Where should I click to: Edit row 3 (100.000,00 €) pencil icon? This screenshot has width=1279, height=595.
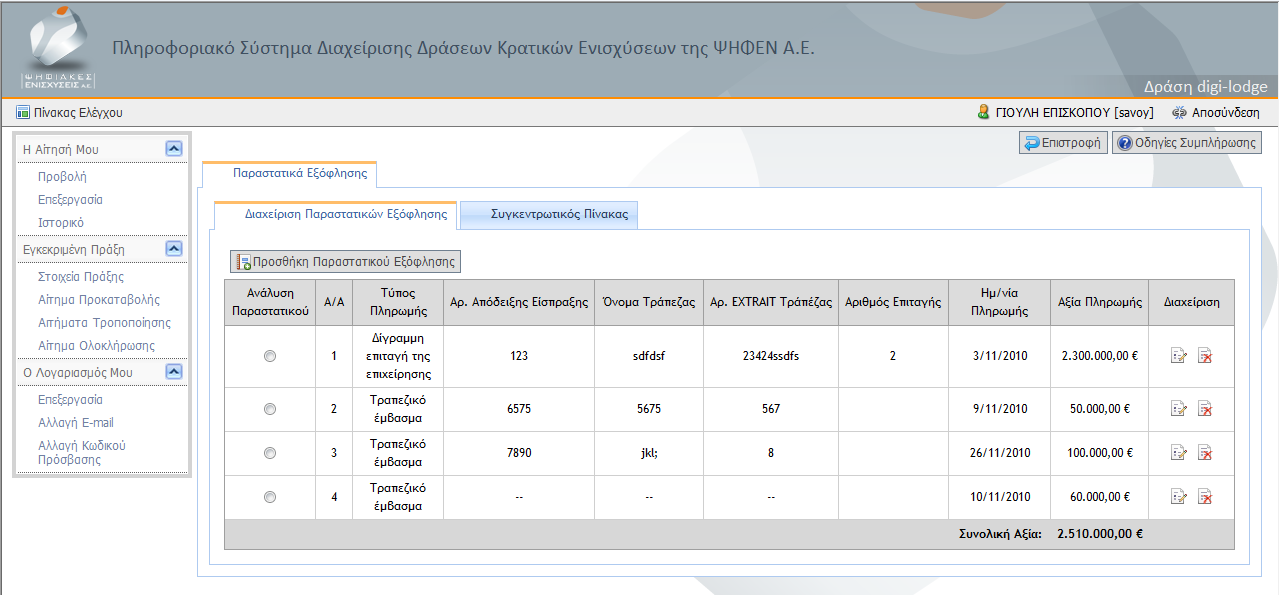pos(1178,453)
